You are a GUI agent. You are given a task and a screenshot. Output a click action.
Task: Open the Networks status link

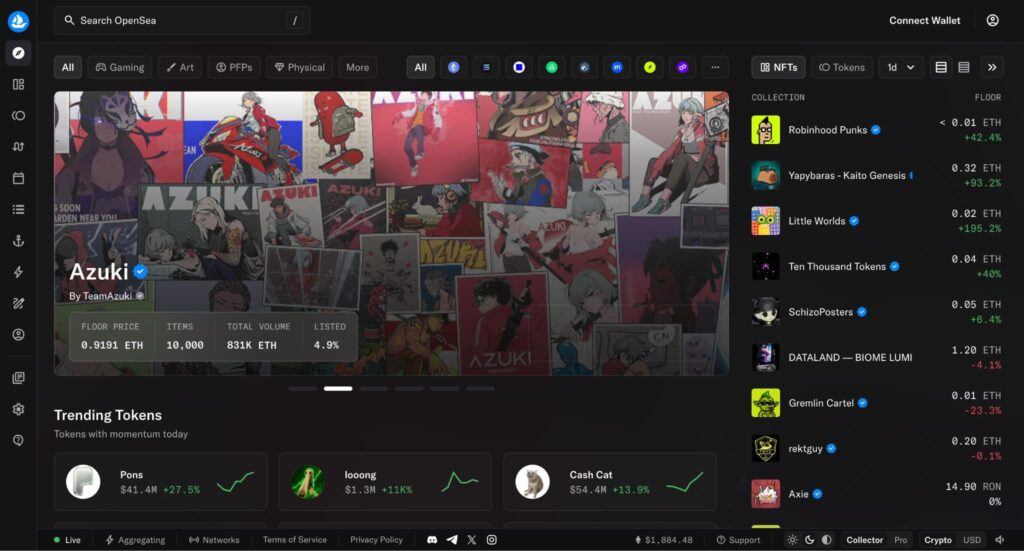point(214,540)
